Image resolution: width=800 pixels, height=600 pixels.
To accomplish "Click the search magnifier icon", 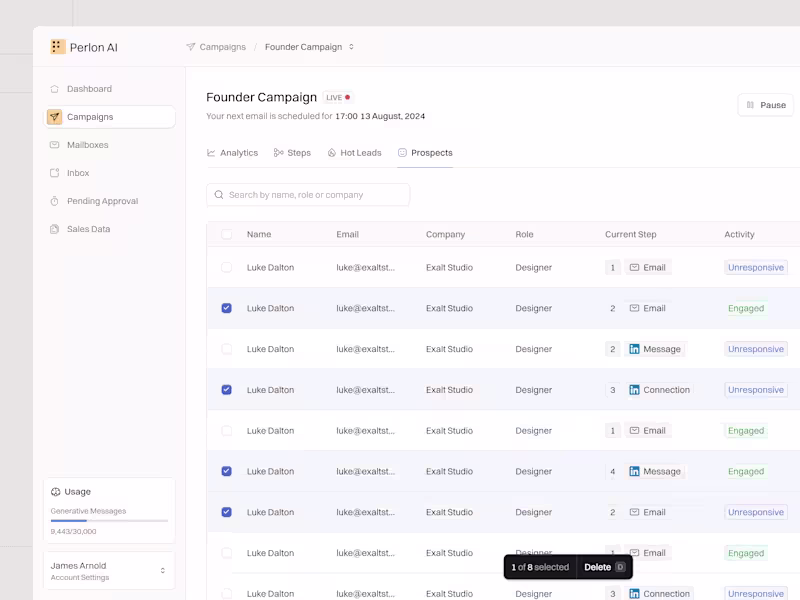I will [219, 195].
